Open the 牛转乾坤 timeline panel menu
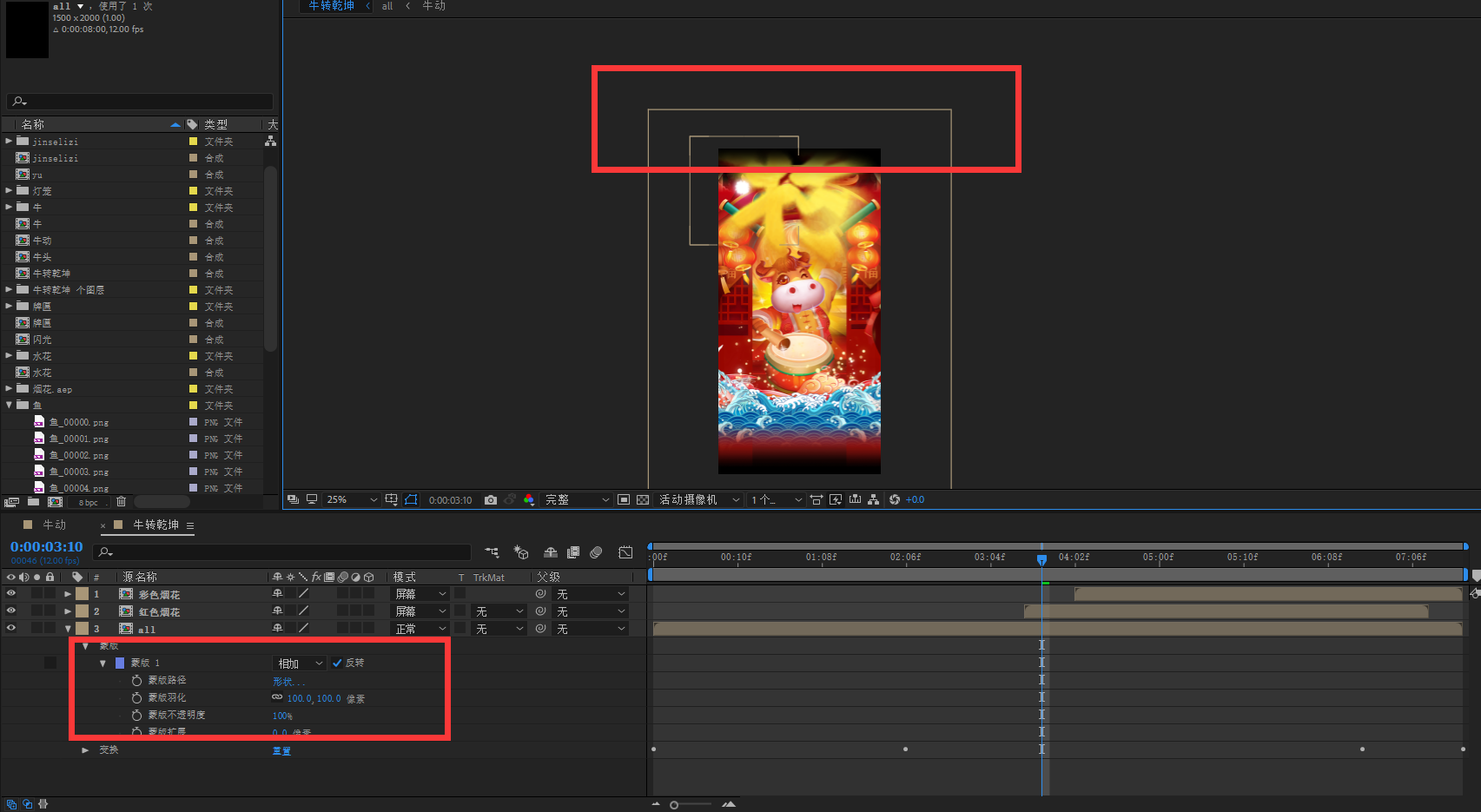Image resolution: width=1481 pixels, height=812 pixels. click(190, 525)
